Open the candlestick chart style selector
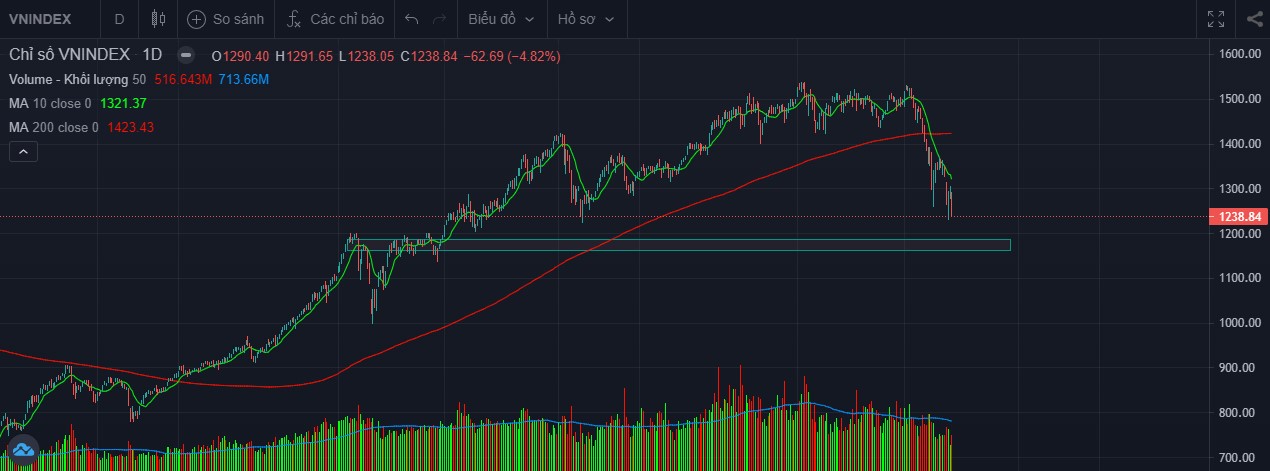This screenshot has width=1270, height=471. click(x=157, y=19)
